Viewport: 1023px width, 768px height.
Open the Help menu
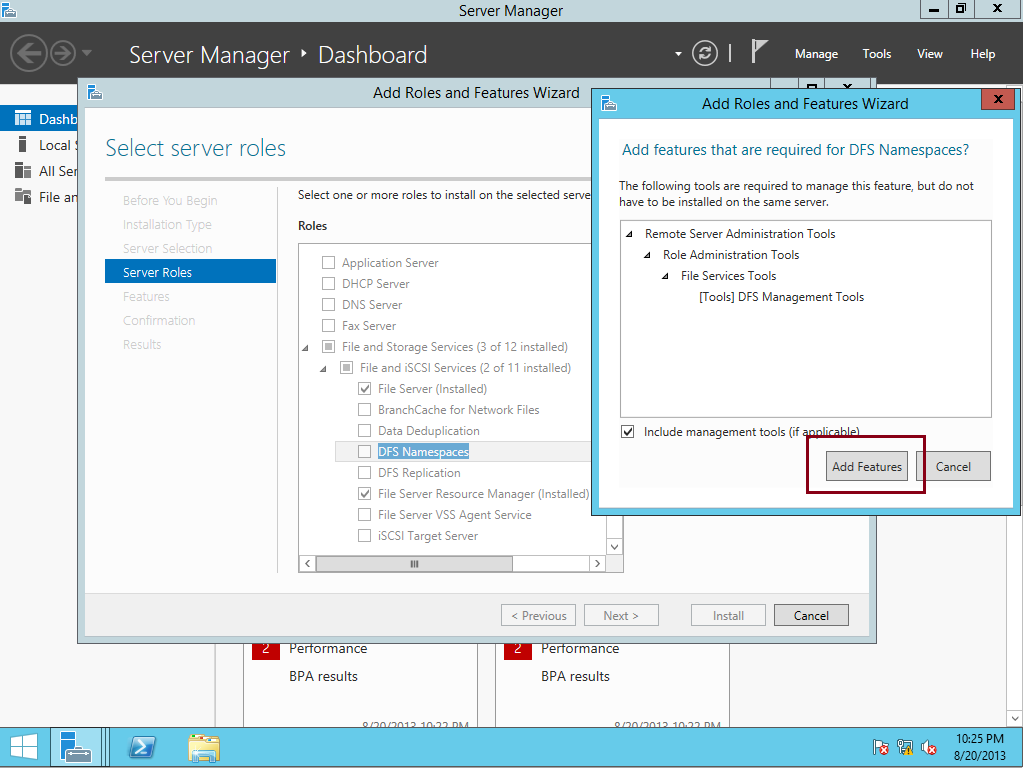(x=983, y=54)
